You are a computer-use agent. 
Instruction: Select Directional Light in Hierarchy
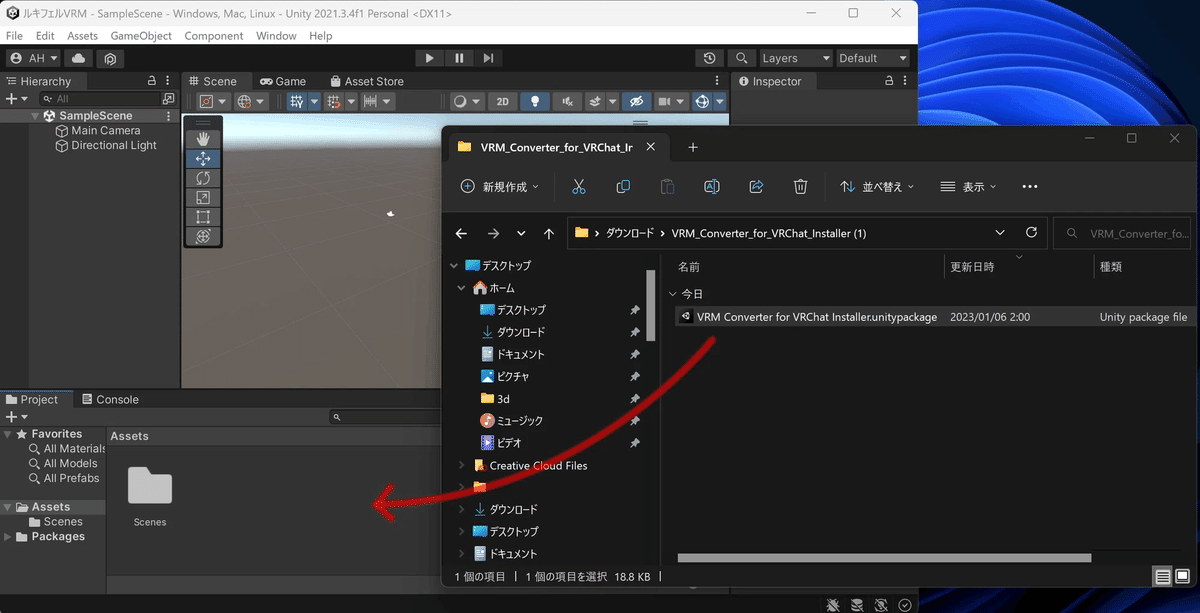[x=106, y=145]
